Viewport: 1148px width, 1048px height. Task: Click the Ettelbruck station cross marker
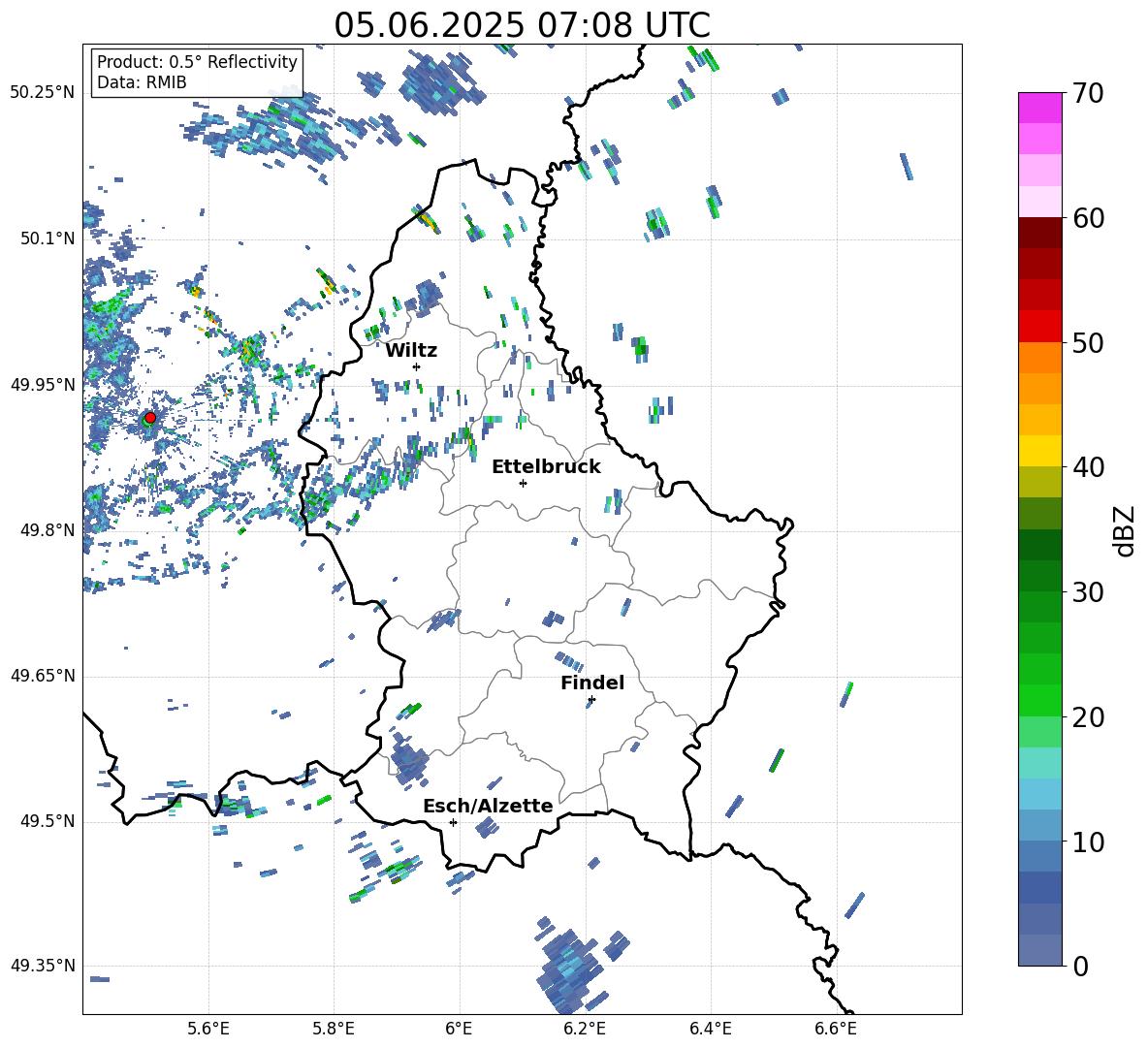click(523, 483)
